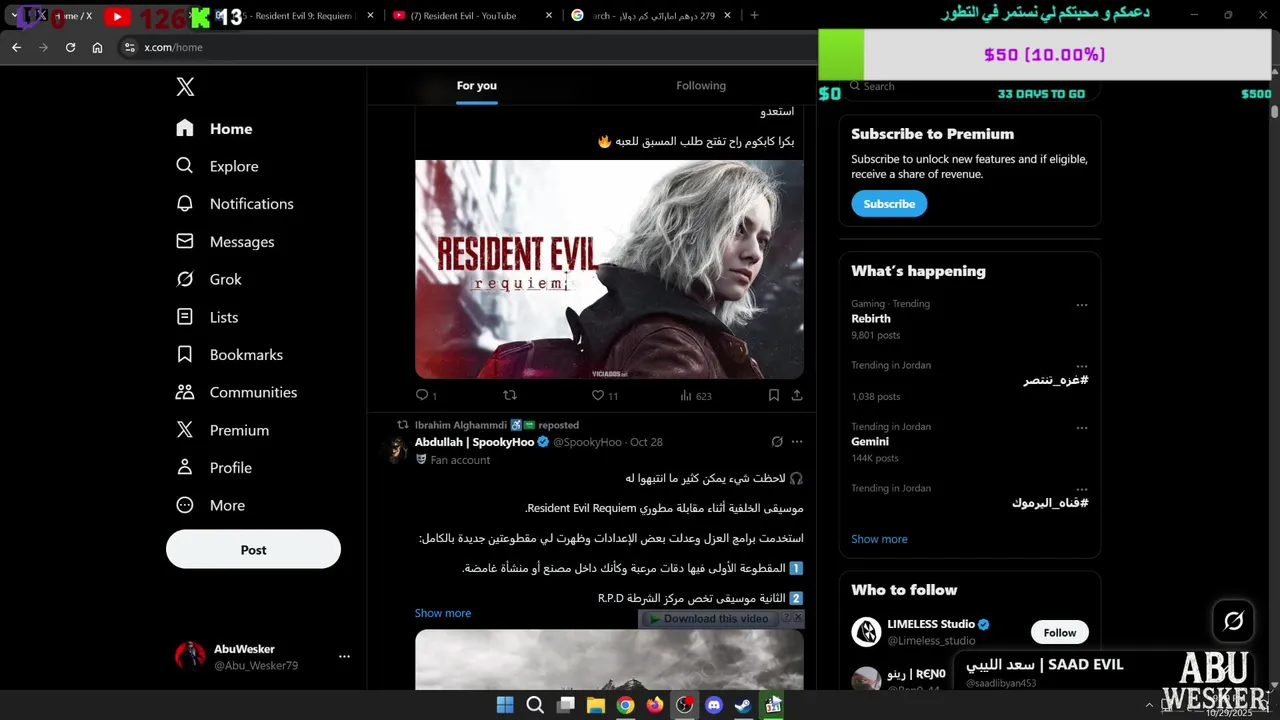This screenshot has height=720, width=1280.
Task: Click the Subscribe button
Action: point(889,204)
